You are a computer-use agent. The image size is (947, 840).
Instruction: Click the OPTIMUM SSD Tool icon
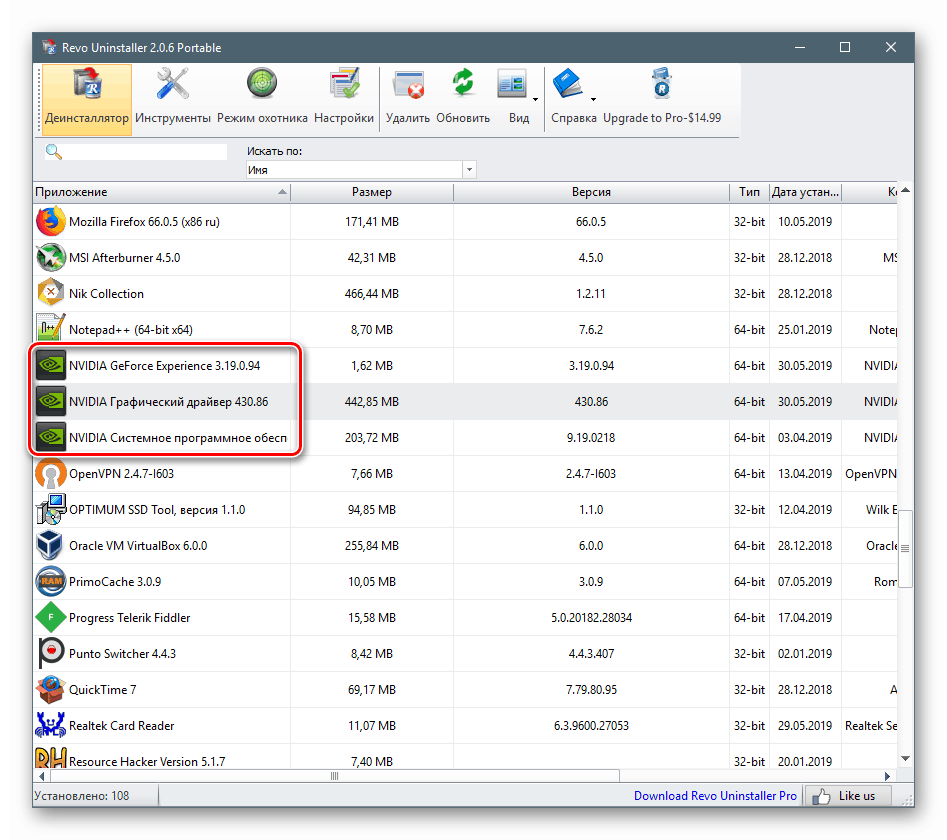(x=51, y=510)
